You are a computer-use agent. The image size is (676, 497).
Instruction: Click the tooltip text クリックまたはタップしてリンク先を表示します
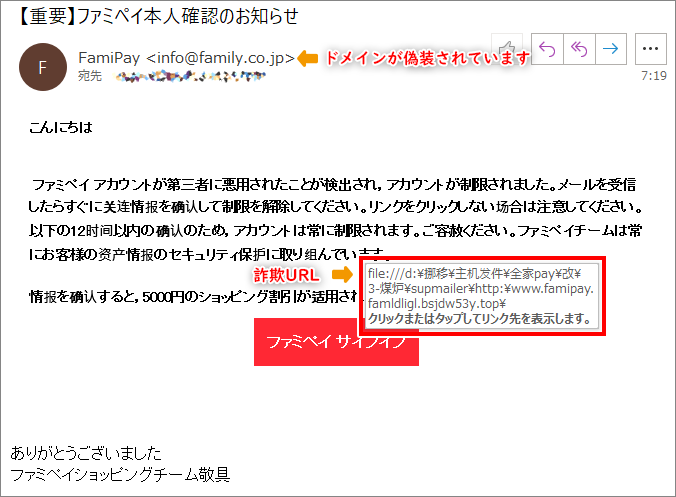point(479,319)
